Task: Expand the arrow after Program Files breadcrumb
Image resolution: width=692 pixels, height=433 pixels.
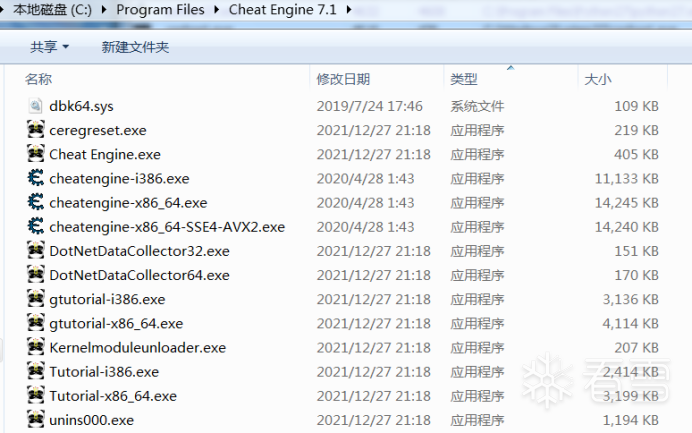Action: (217, 9)
